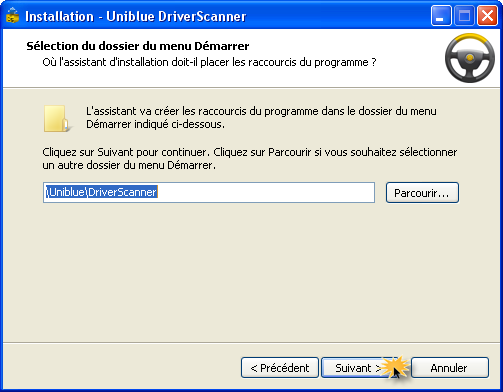This screenshot has width=503, height=392.
Task: Click the title 'Installation - Uniblue DriverScanner'
Action: click(136, 16)
